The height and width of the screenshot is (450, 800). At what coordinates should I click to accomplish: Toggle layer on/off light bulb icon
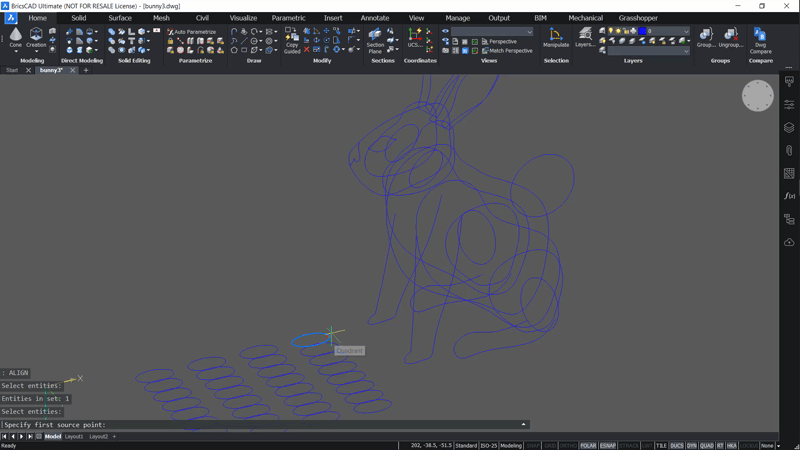click(610, 31)
